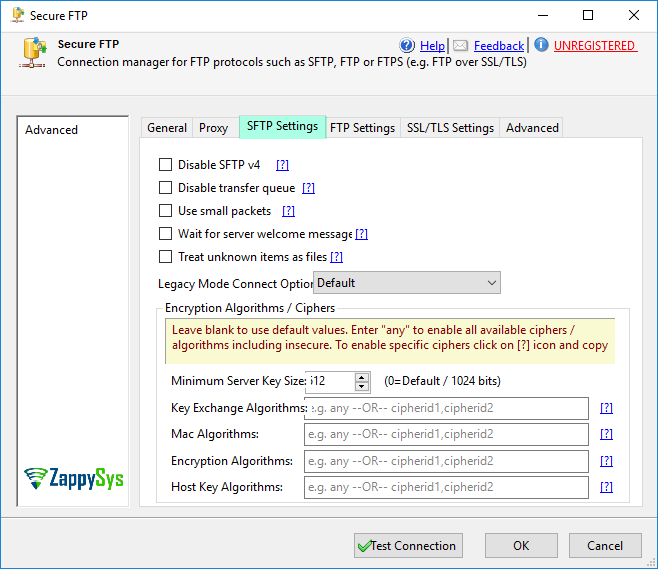Open help for Mac Algorithms
658x569 pixels.
[x=606, y=434]
